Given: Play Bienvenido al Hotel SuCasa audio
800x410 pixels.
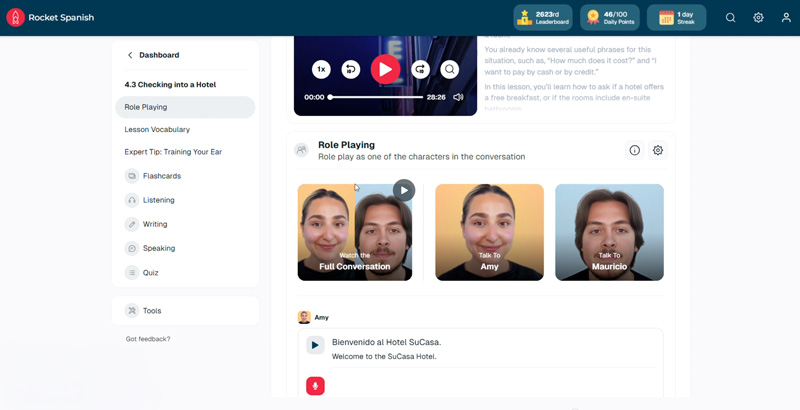Looking at the screenshot, I should click(315, 345).
